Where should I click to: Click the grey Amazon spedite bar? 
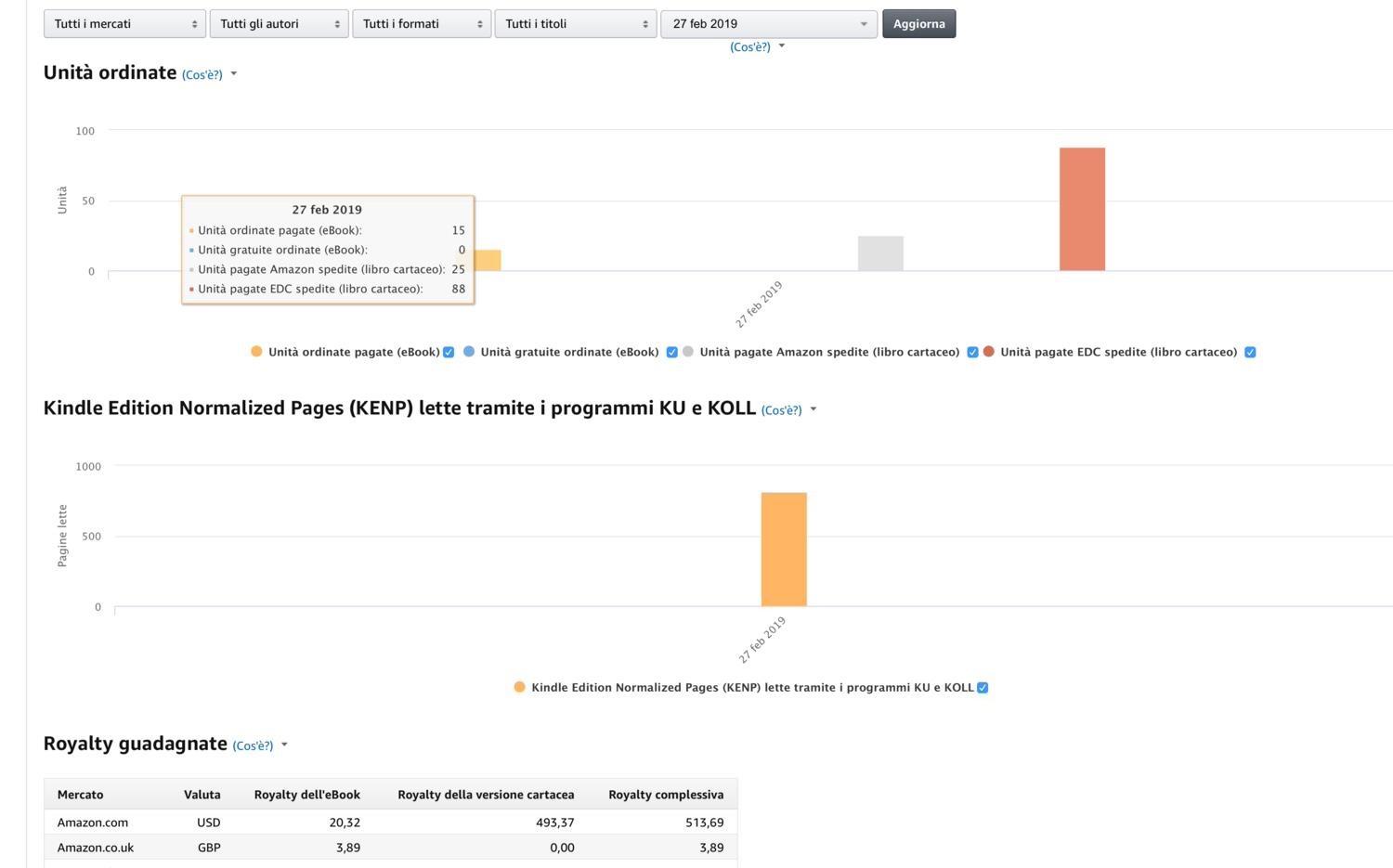coord(880,253)
